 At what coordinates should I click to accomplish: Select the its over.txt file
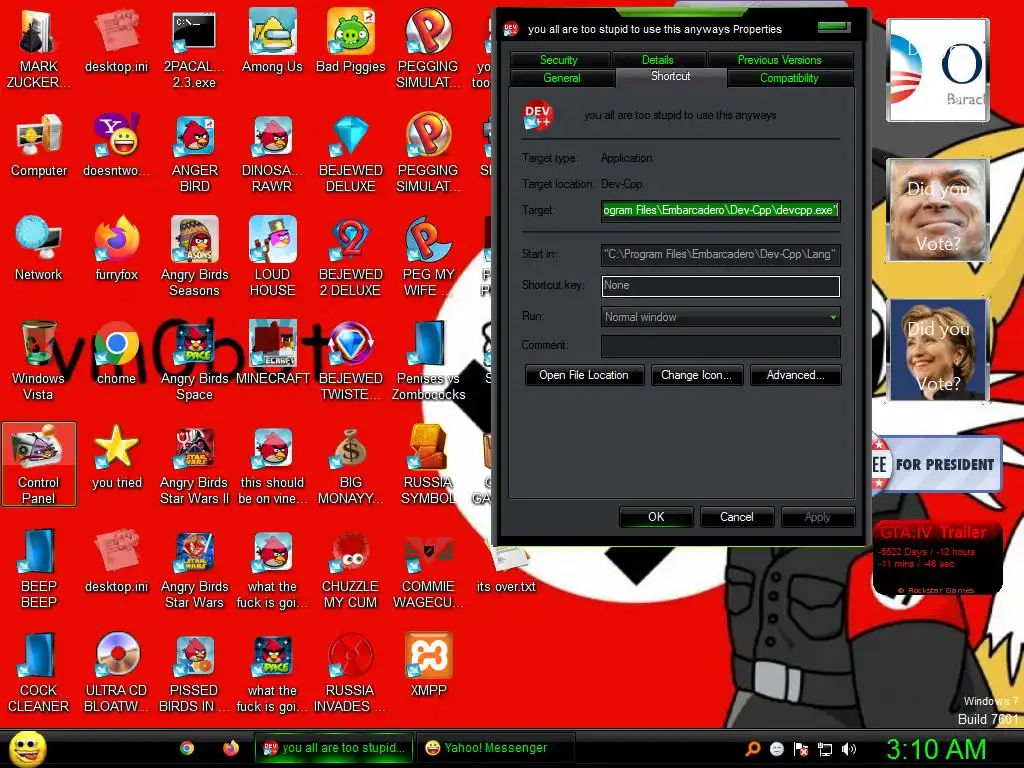(506, 570)
